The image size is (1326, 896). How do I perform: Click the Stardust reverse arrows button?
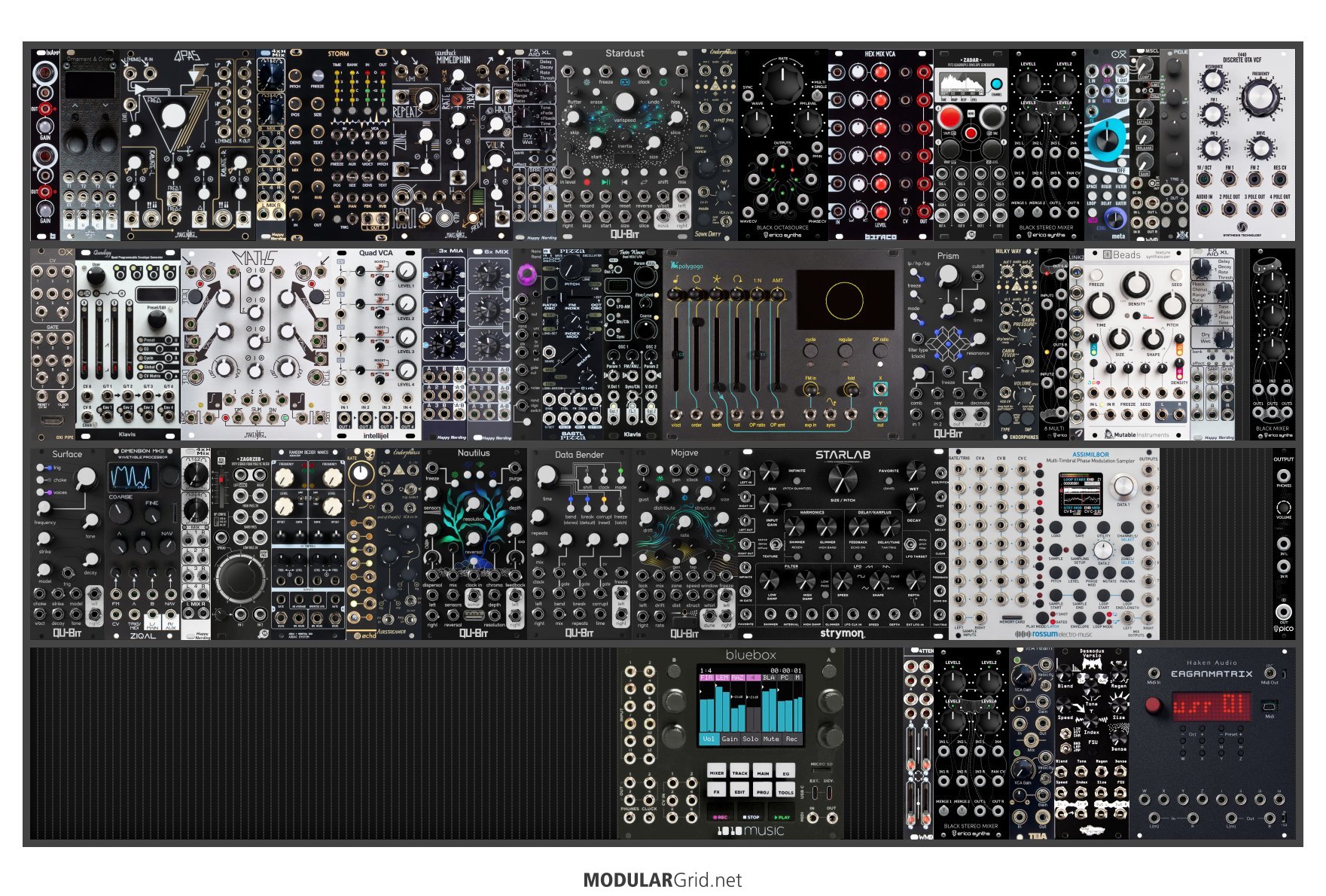click(x=644, y=182)
